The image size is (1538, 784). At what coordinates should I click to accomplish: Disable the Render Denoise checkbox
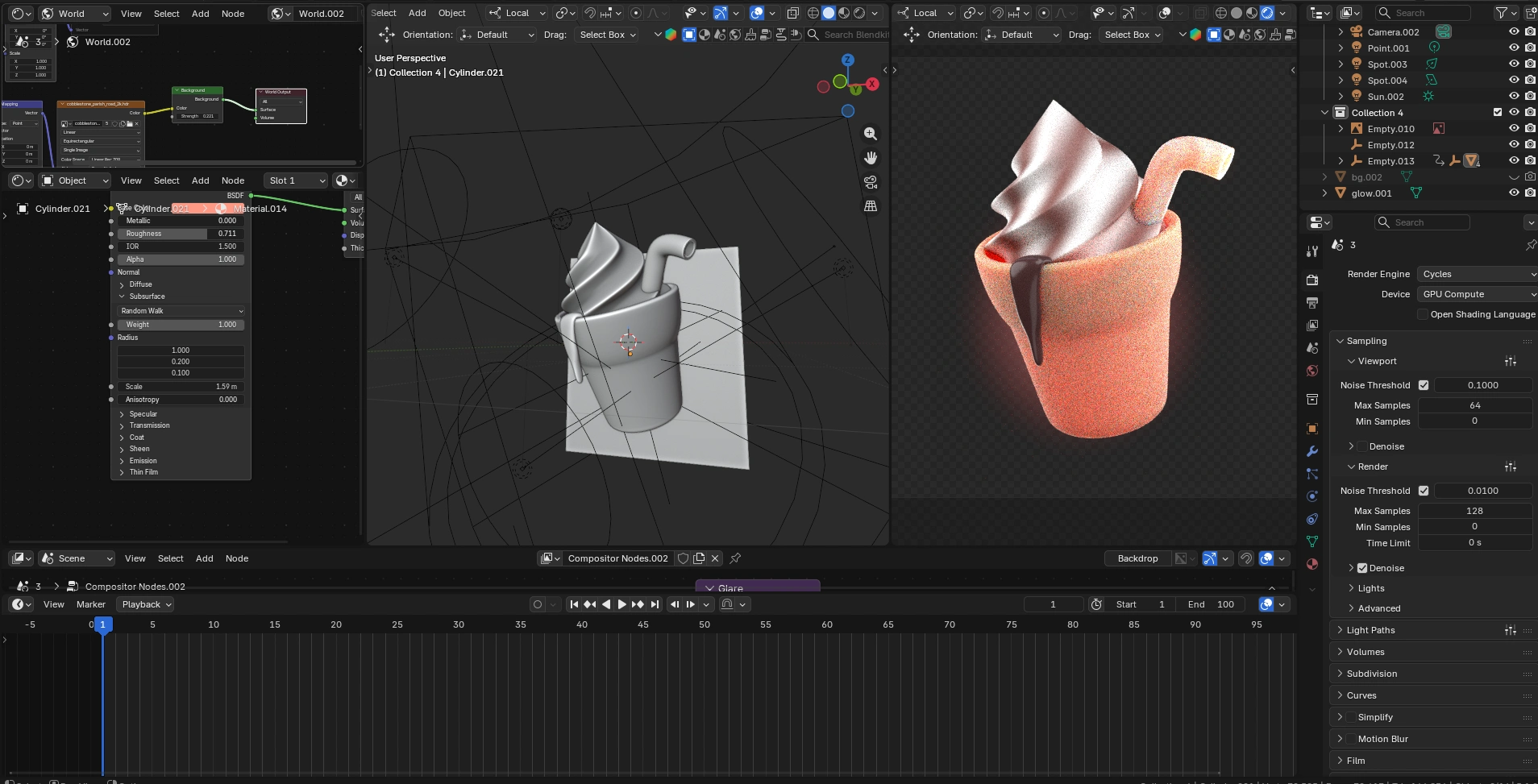click(x=1362, y=568)
